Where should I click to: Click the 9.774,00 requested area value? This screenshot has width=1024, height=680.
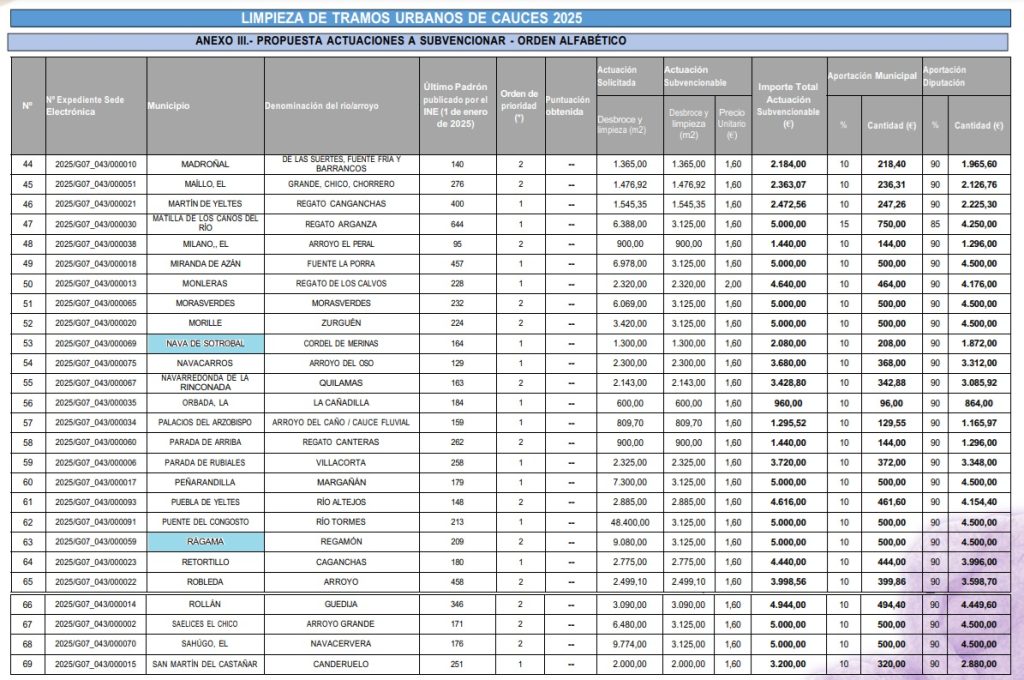click(x=630, y=644)
